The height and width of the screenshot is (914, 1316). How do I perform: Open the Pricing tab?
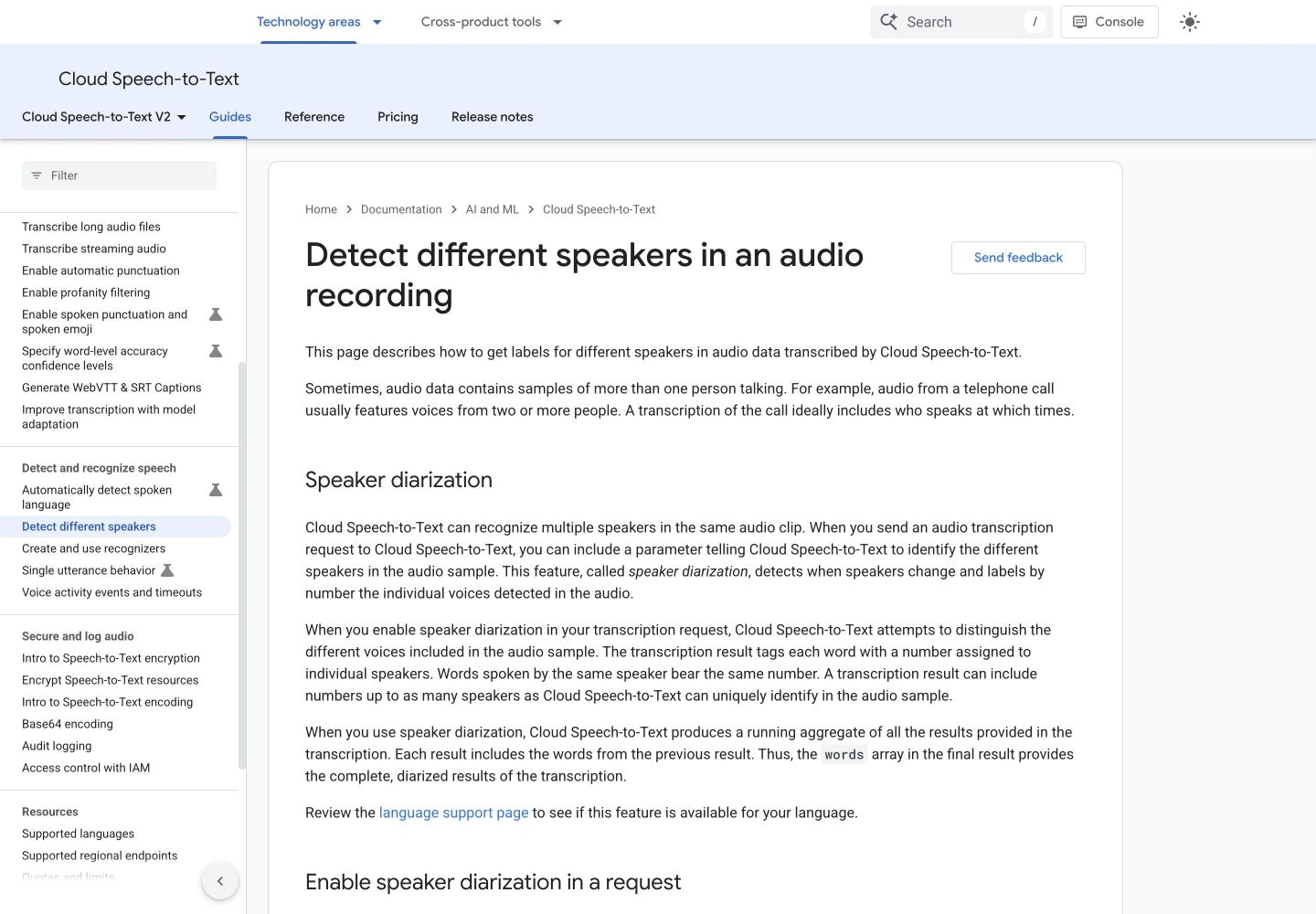point(398,117)
